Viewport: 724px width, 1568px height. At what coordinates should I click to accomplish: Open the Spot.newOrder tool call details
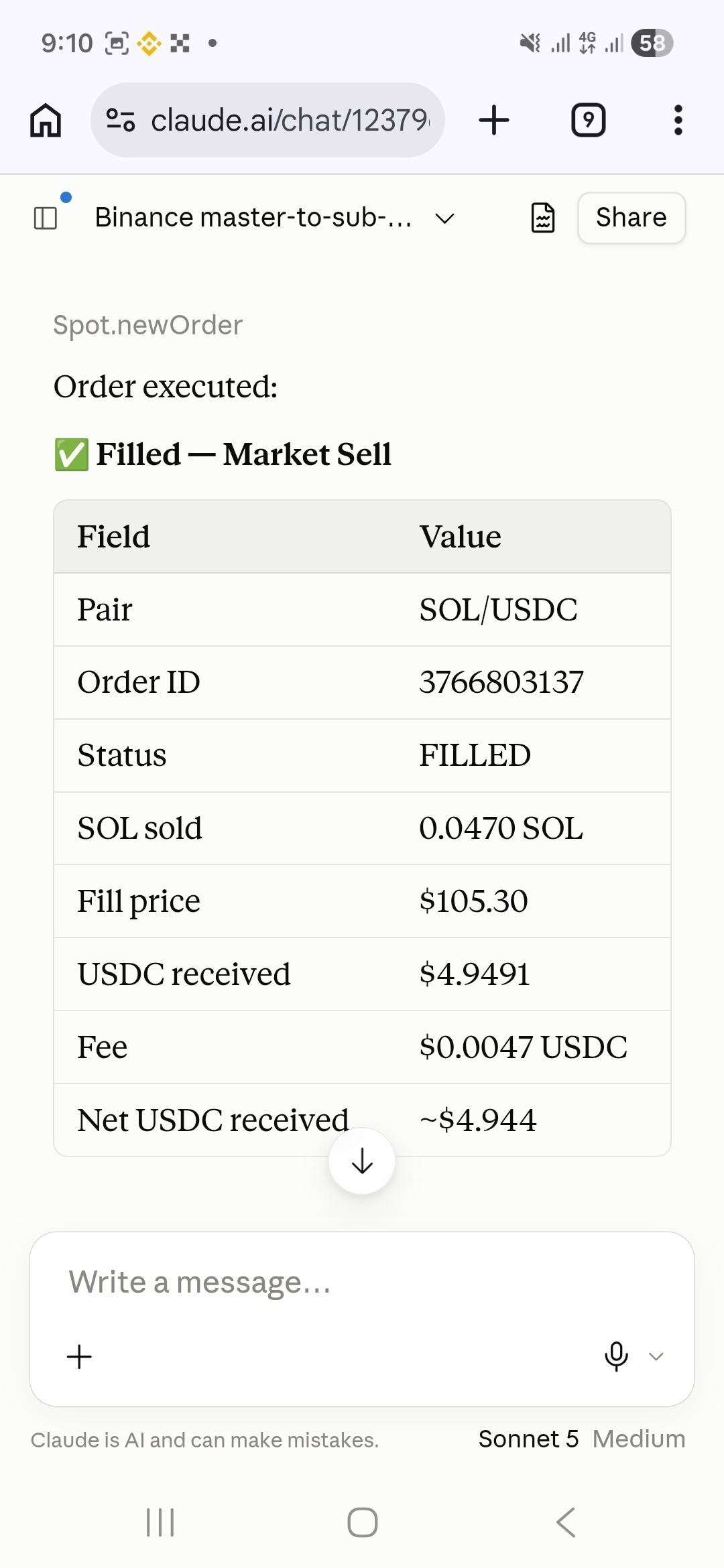(148, 325)
